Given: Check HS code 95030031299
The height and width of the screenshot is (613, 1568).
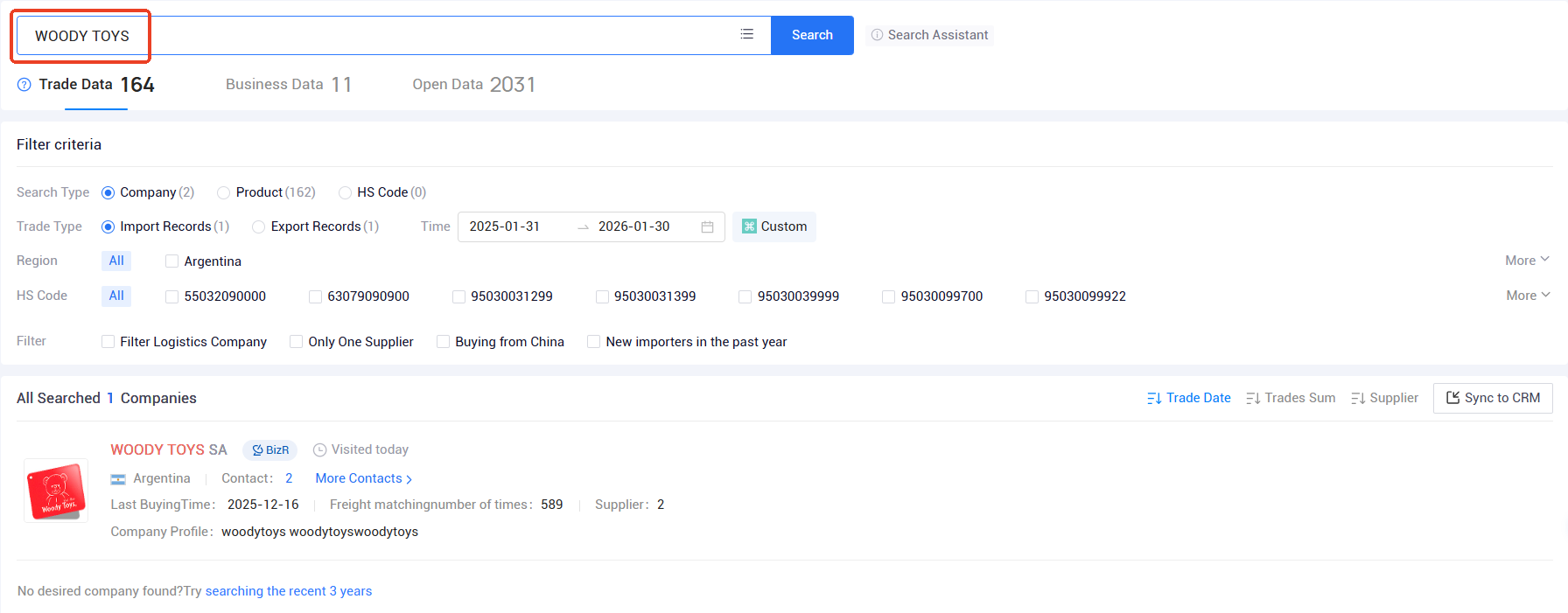Looking at the screenshot, I should point(458,296).
